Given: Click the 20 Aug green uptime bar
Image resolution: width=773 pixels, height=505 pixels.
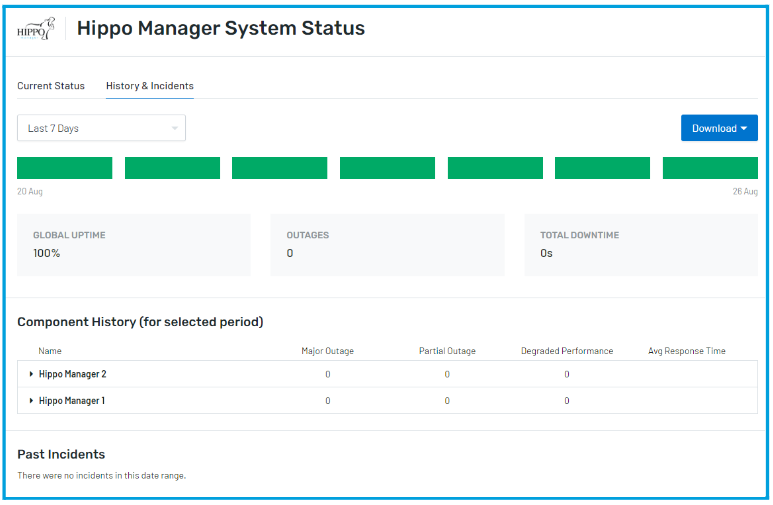Looking at the screenshot, I should [x=65, y=168].
